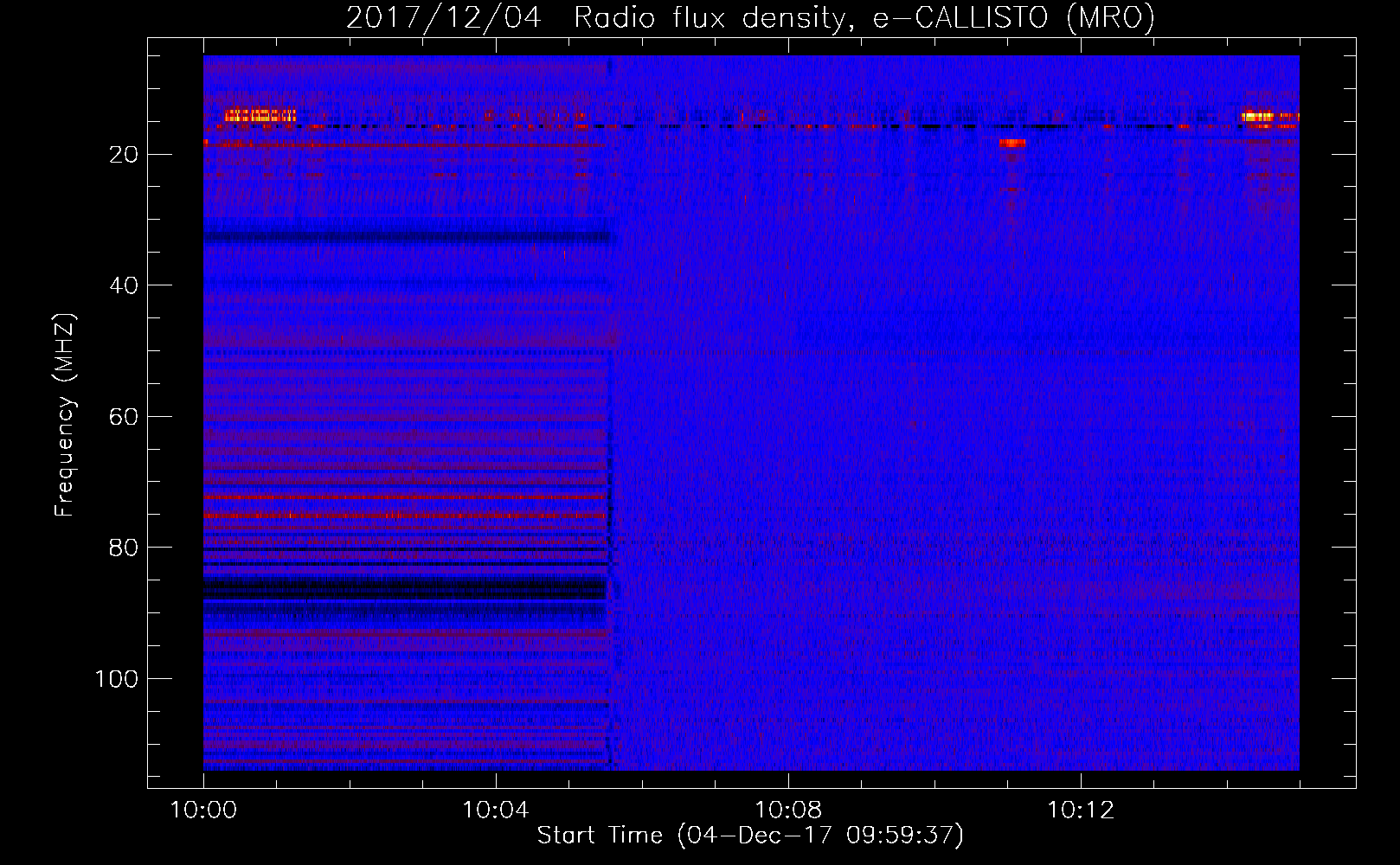Click the "Frequency (MHZ)" axis label
Image resolution: width=1400 pixels, height=865 pixels.
(65, 415)
